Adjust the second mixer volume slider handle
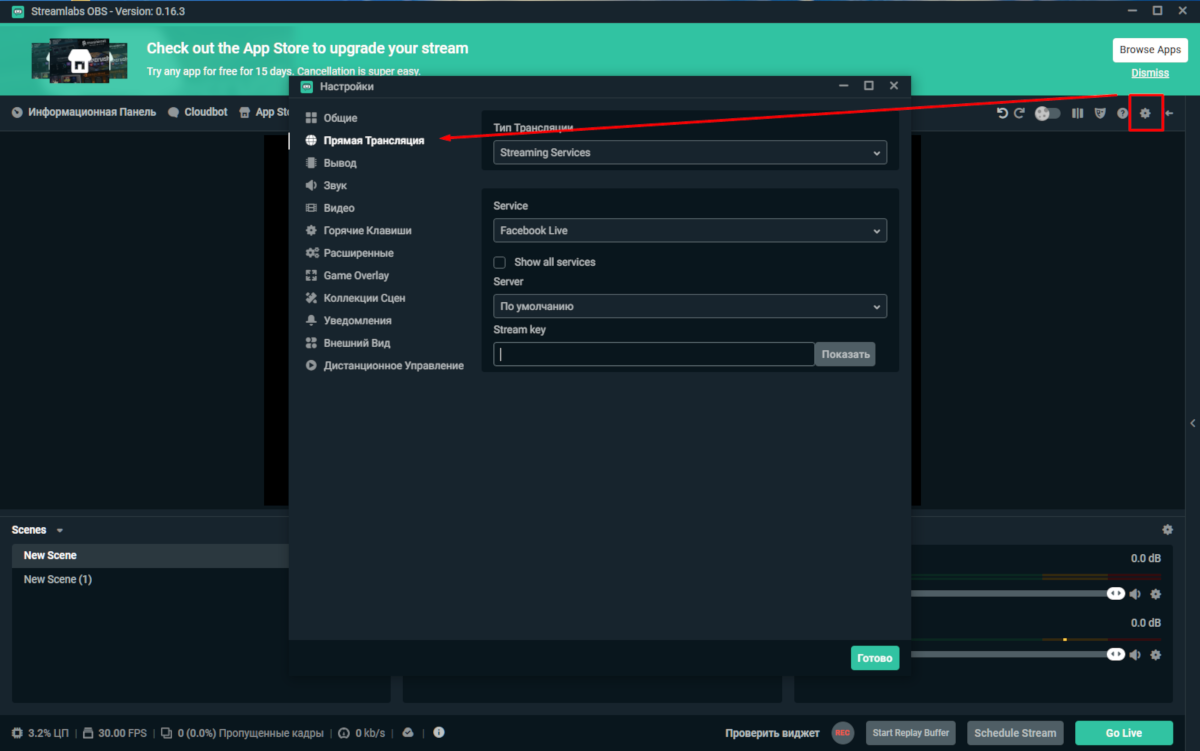 [1116, 654]
